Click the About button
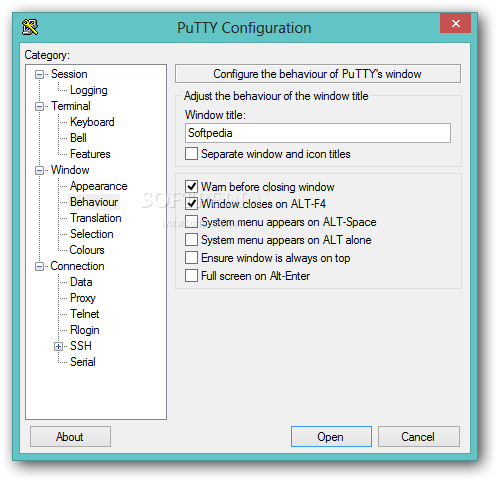The width and height of the screenshot is (498, 481). [70, 437]
